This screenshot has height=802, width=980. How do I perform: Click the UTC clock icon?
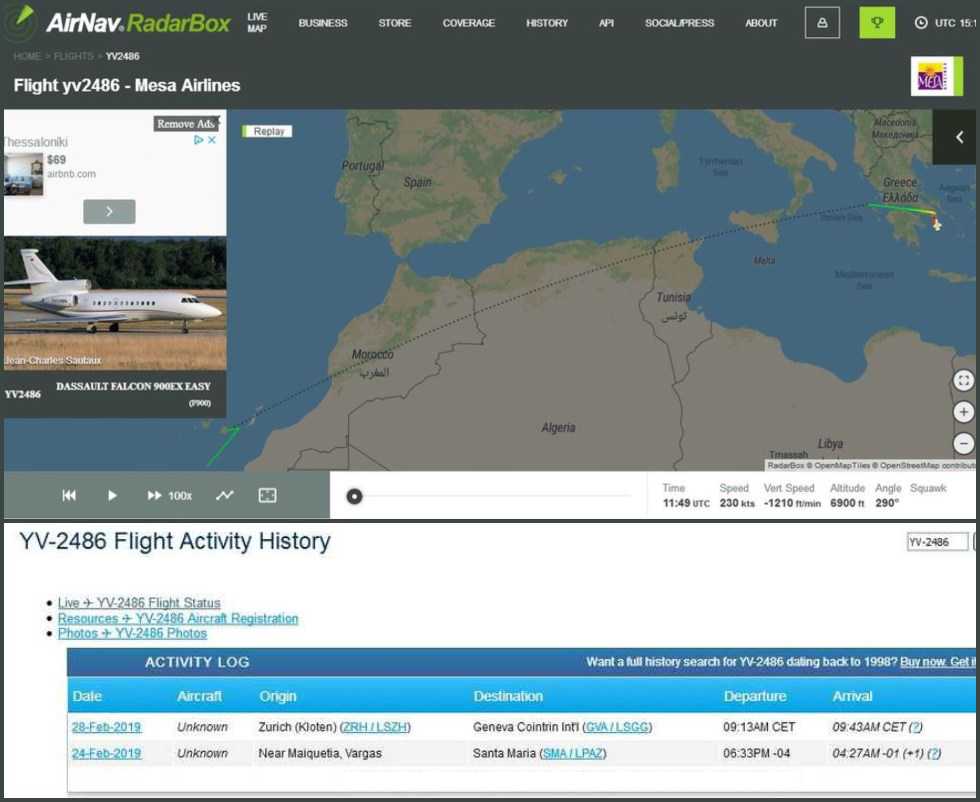921,23
